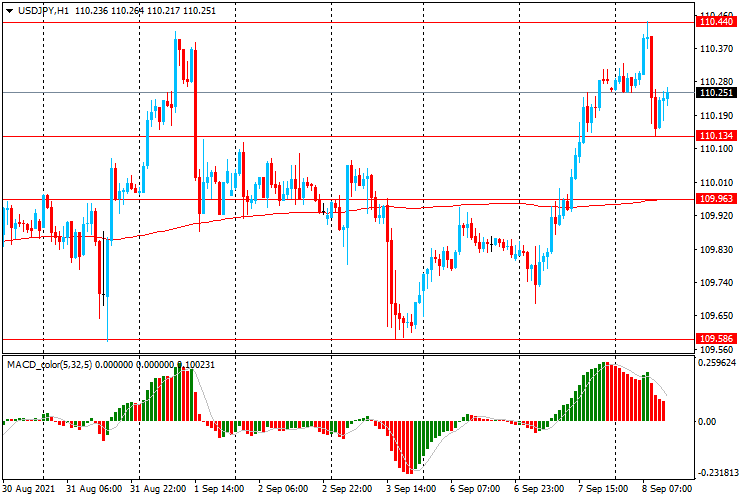Click the 110.100 price scale value
740x500 pixels.
tap(716, 149)
